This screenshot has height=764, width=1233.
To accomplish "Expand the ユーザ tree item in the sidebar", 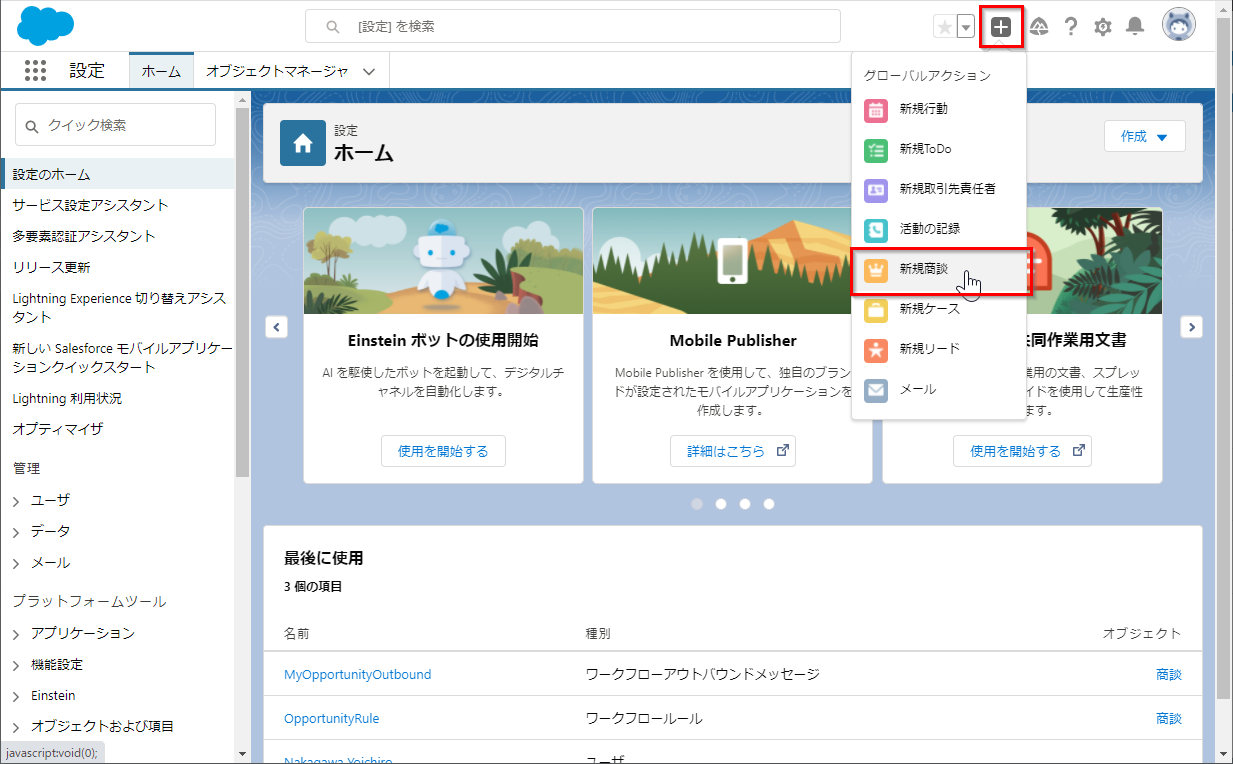I will tap(17, 500).
